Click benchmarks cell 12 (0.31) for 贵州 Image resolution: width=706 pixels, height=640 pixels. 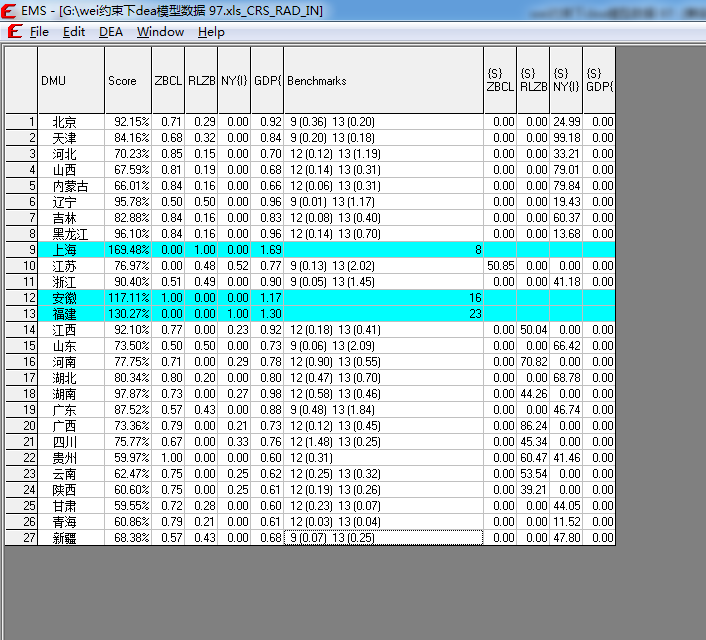tap(384, 458)
